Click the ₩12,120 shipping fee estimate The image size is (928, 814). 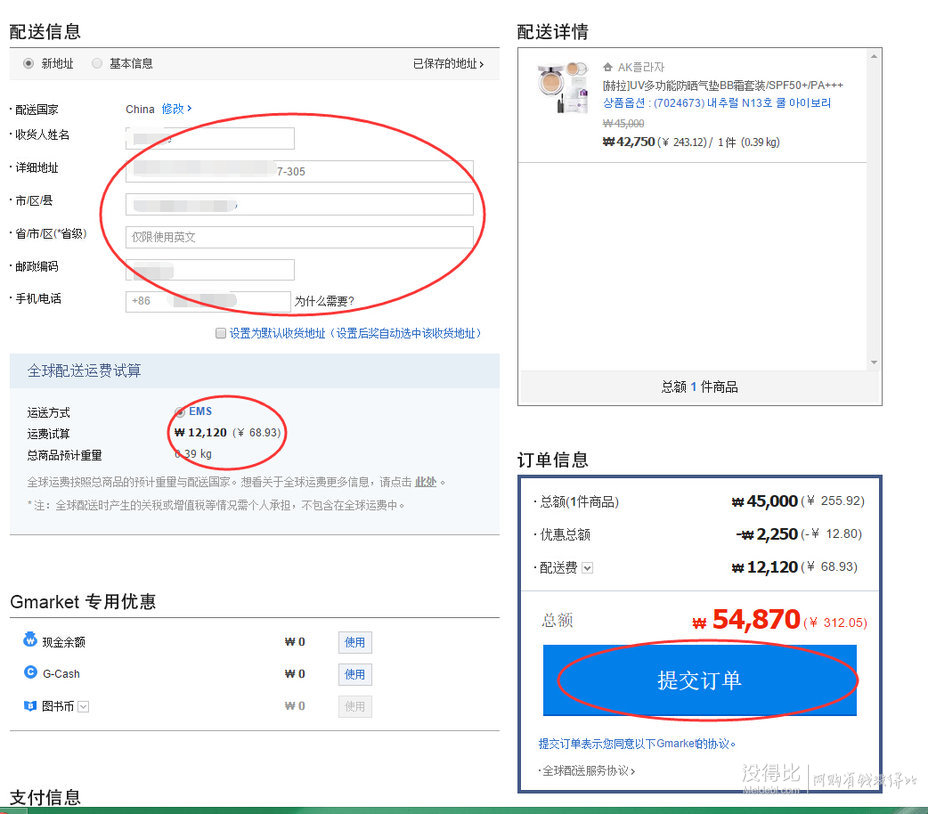[200, 433]
